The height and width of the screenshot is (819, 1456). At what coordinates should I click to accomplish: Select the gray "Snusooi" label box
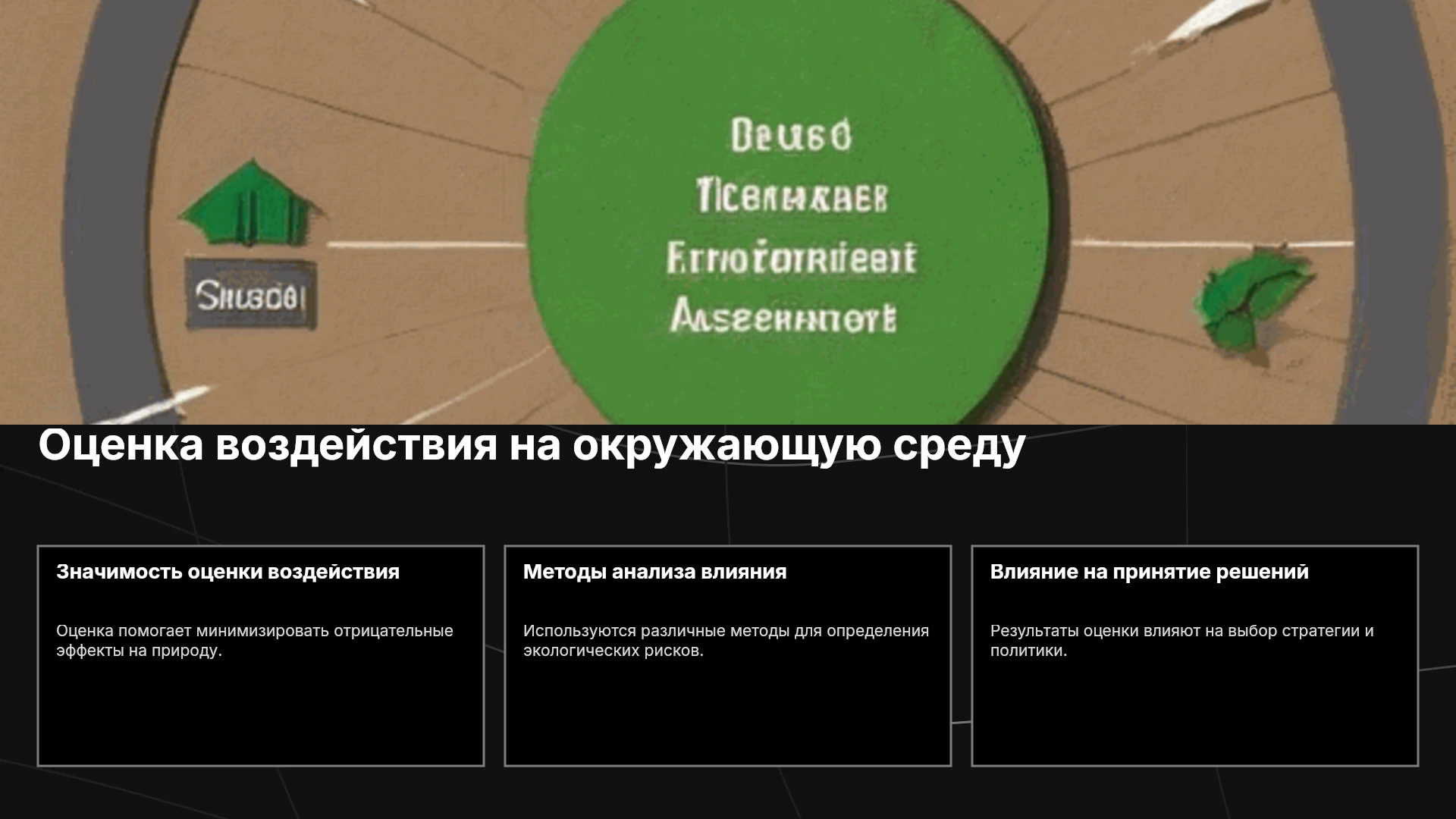(x=251, y=295)
